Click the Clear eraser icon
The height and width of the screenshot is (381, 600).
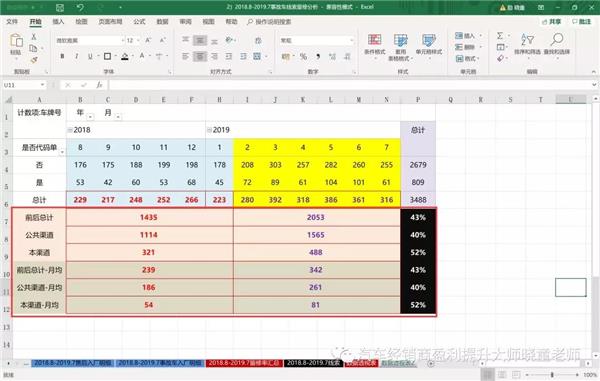point(500,58)
